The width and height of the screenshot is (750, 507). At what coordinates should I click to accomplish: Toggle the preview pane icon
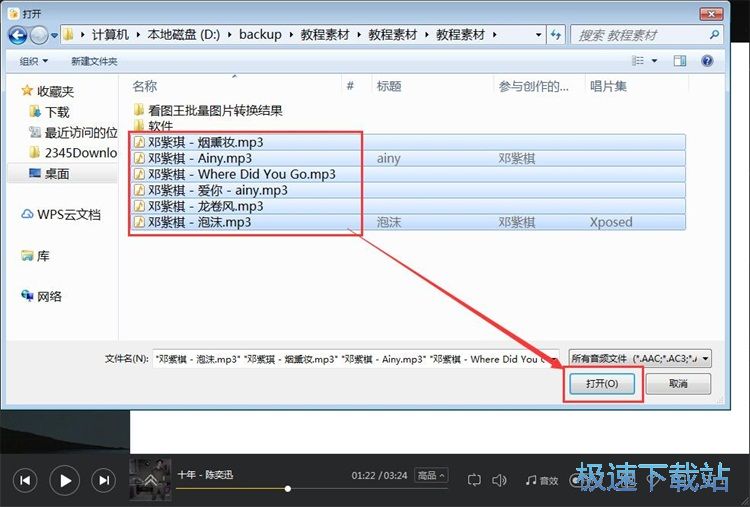click(x=679, y=61)
